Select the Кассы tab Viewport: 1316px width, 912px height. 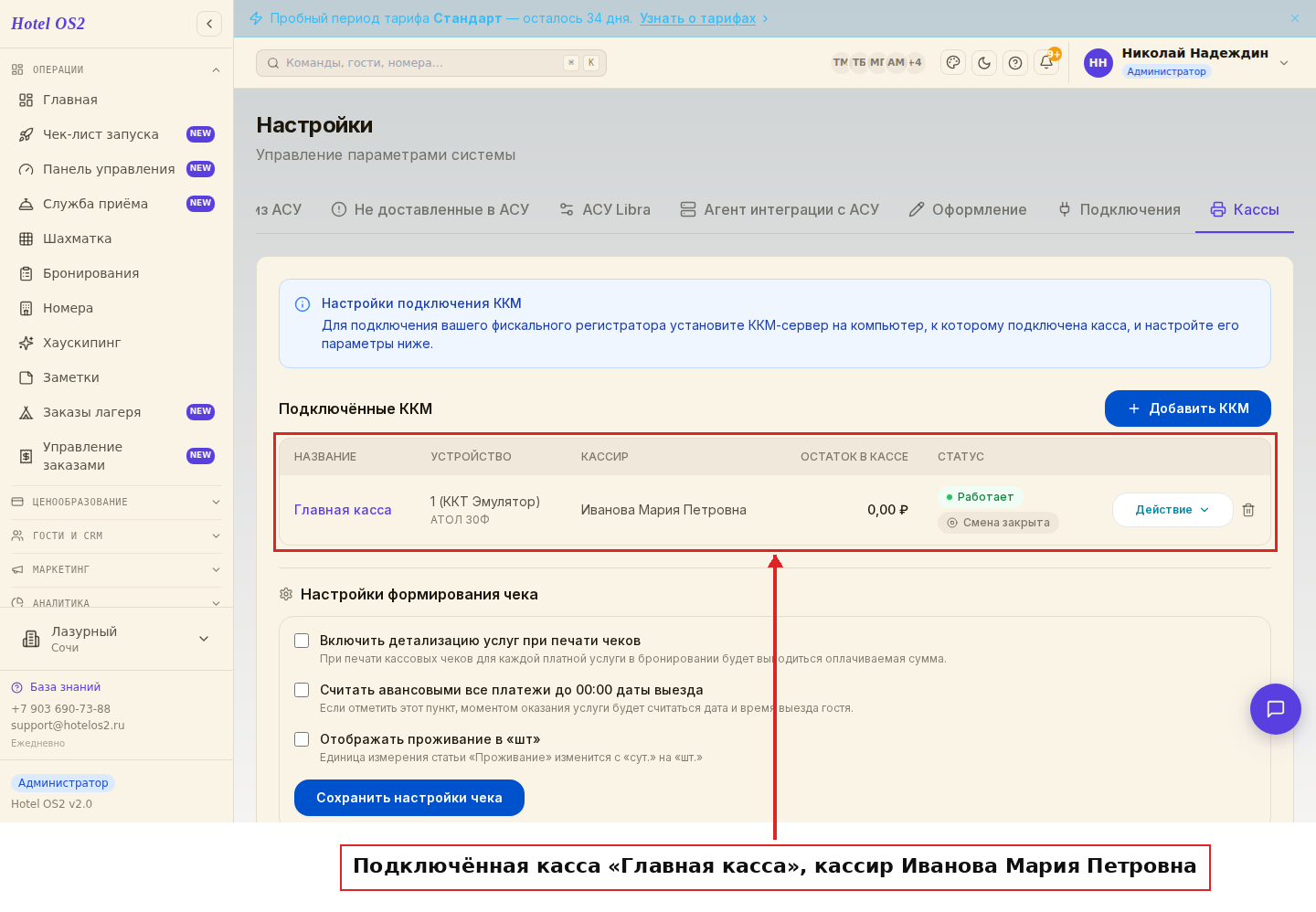[x=1245, y=209]
